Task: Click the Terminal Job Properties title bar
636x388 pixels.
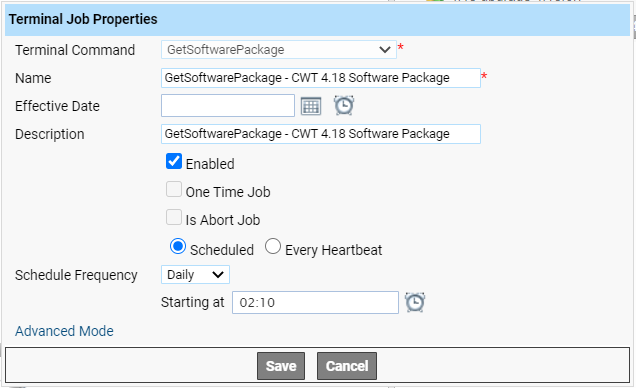Action: pyautogui.click(x=317, y=19)
